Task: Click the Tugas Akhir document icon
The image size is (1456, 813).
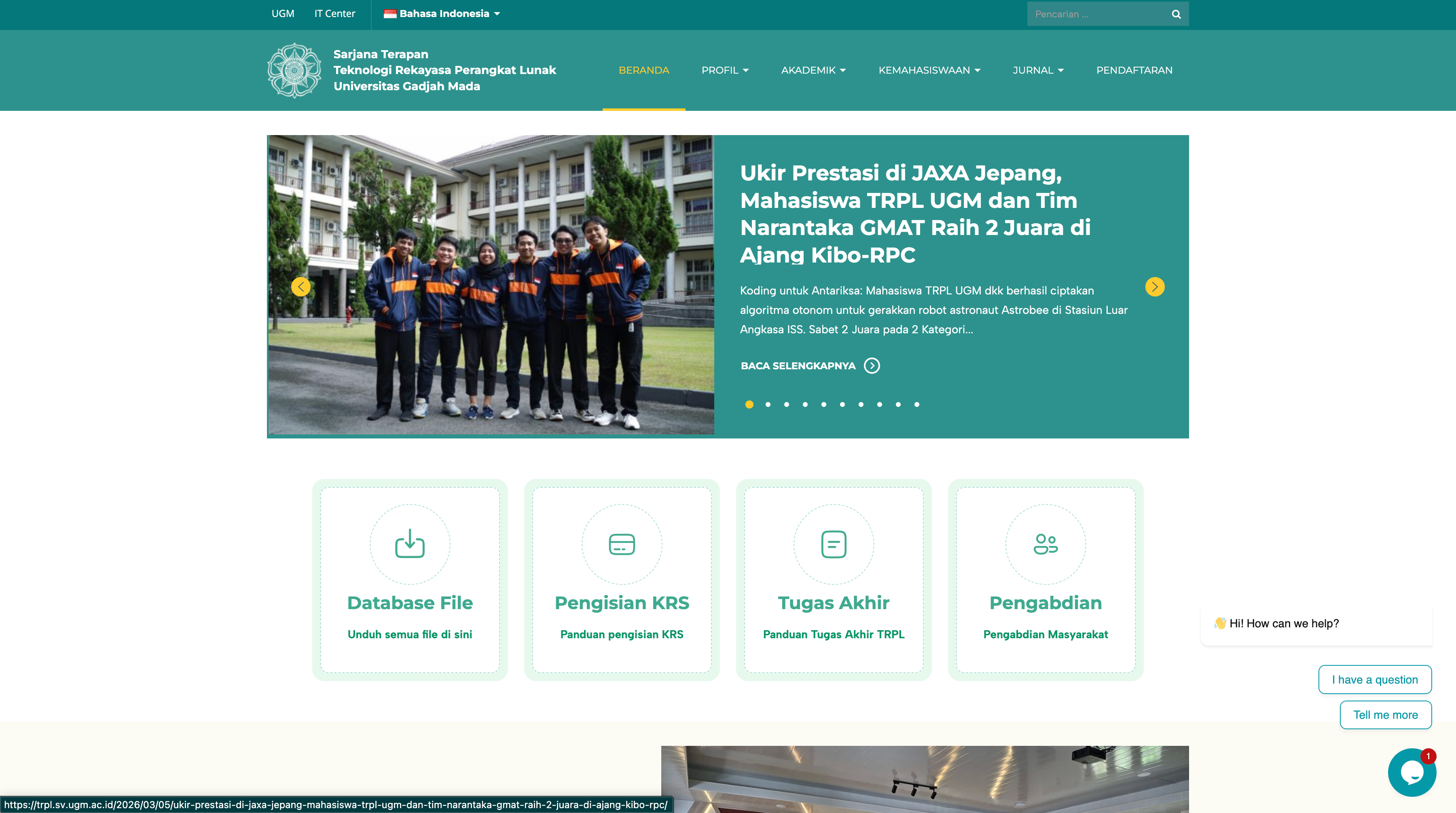Action: tap(834, 544)
